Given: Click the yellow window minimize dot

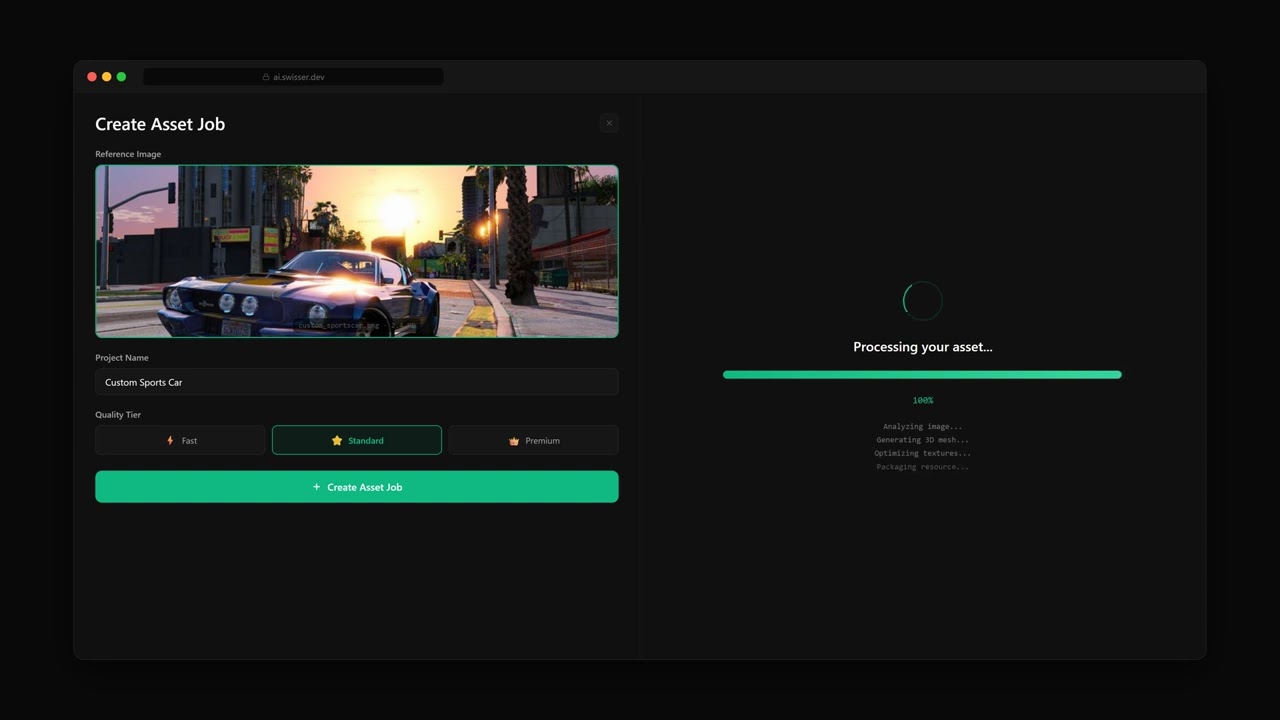Looking at the screenshot, I should click(107, 77).
